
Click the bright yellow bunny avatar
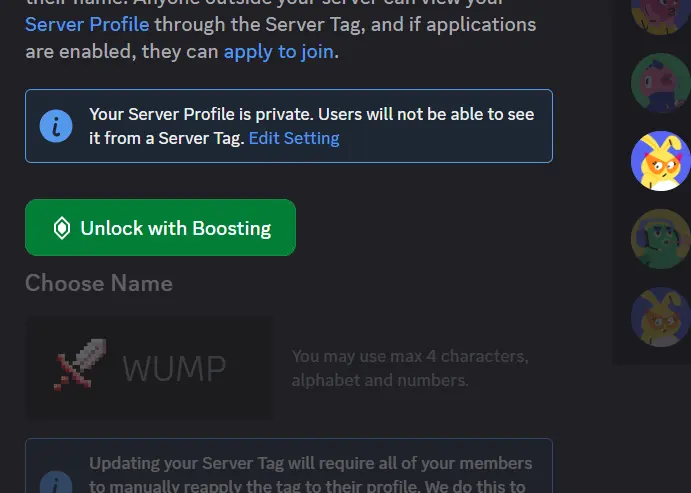coord(661,161)
